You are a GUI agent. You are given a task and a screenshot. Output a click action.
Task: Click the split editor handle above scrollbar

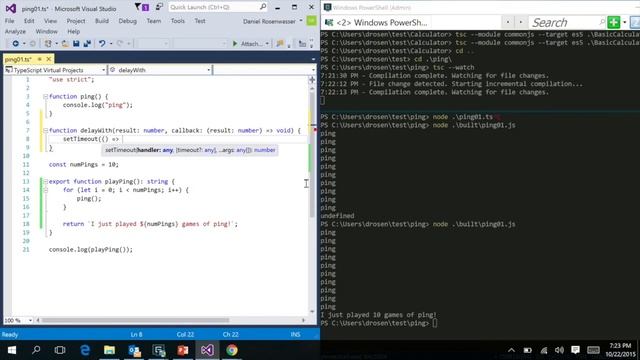(312, 80)
